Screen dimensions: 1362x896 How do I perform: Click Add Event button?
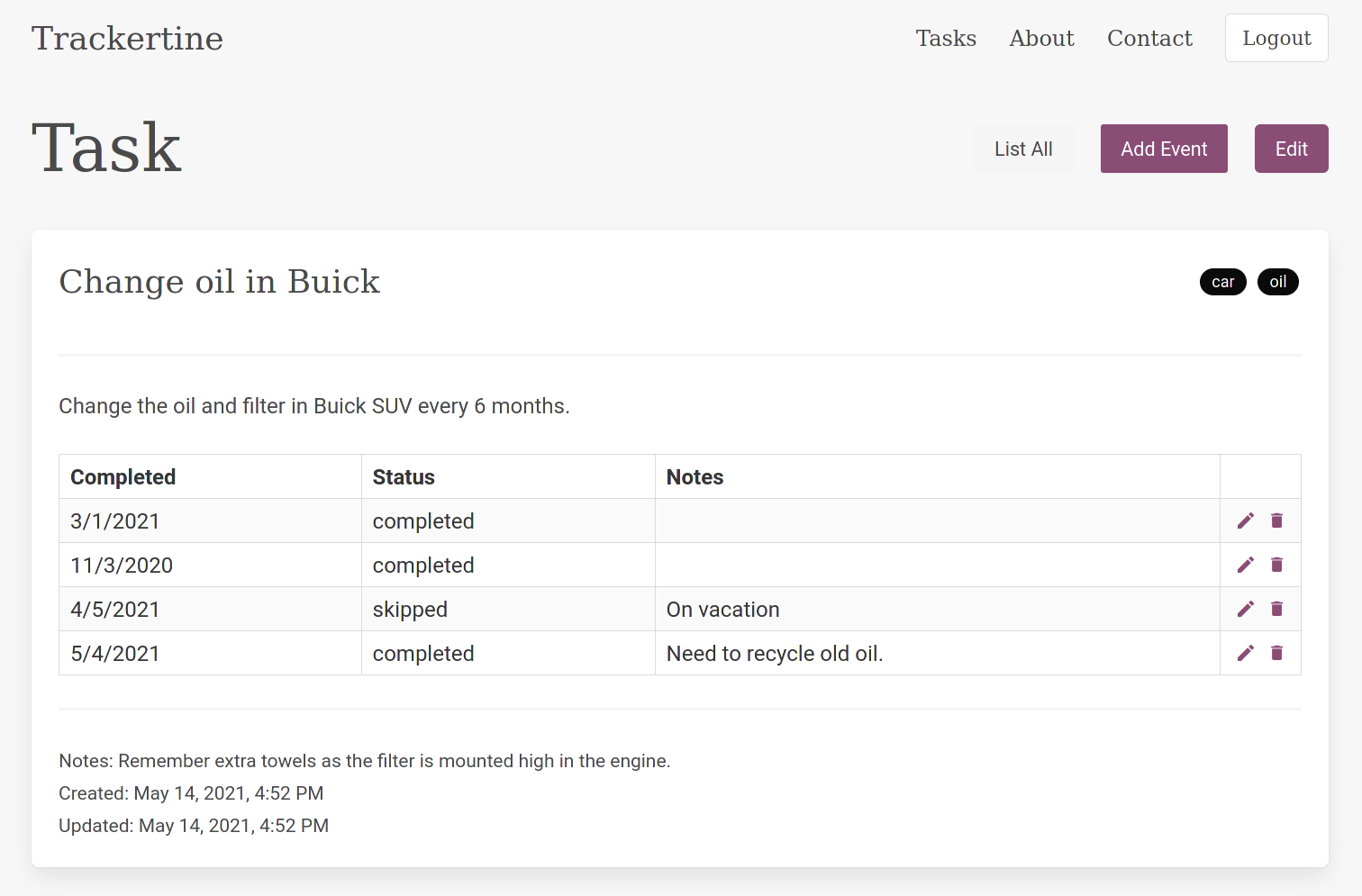1164,149
